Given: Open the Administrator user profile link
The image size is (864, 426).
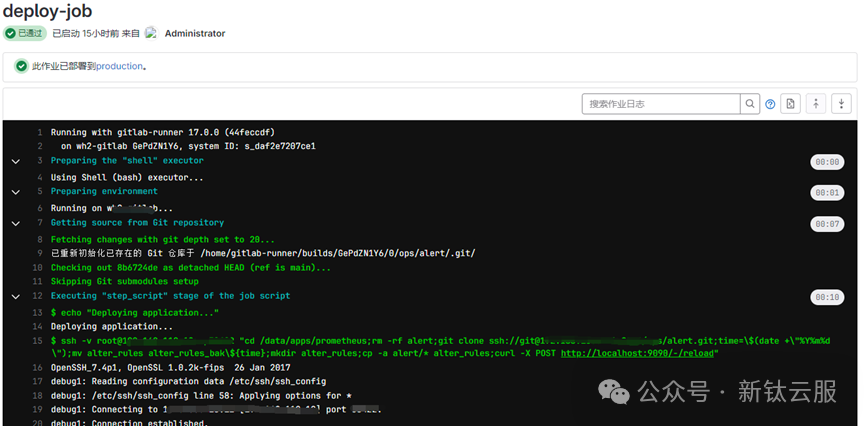Looking at the screenshot, I should point(195,34).
